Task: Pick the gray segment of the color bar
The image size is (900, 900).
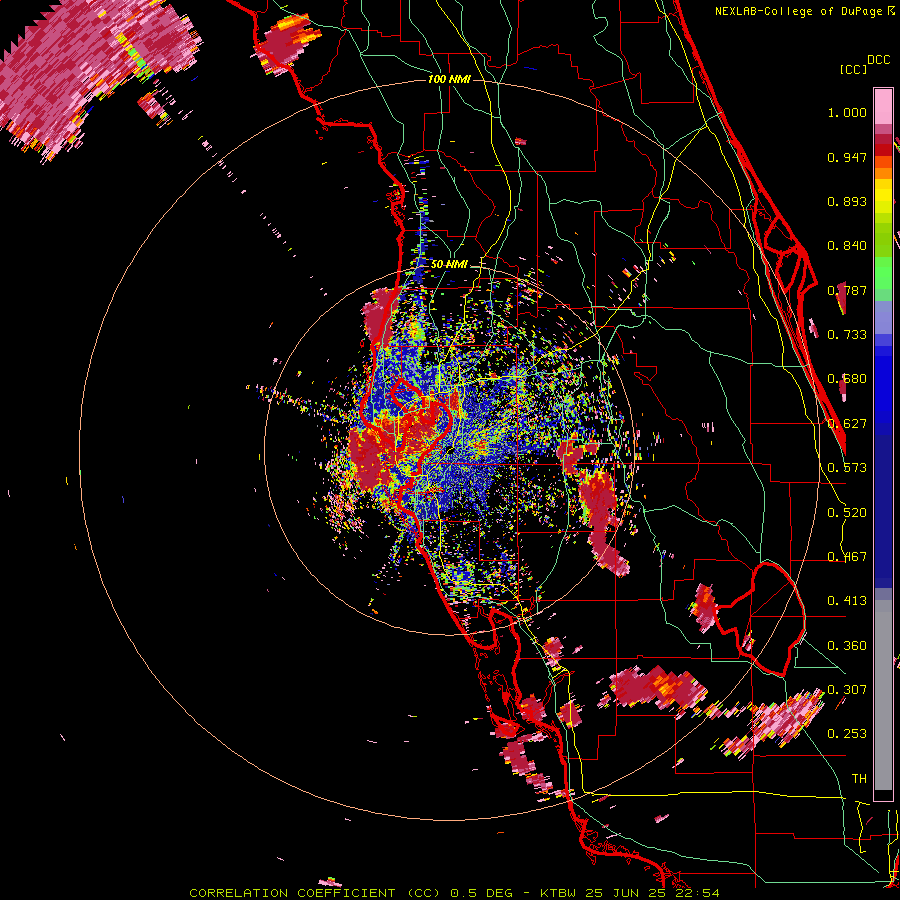Action: coord(883,695)
